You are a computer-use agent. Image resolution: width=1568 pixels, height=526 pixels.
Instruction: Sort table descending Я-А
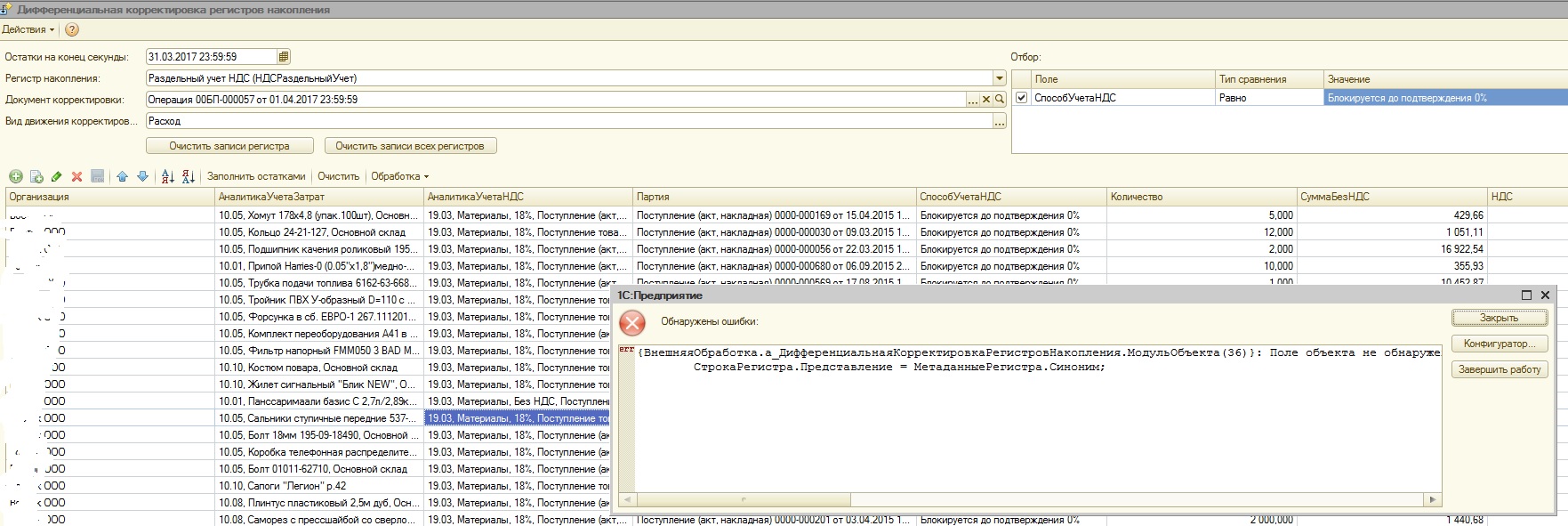tap(189, 176)
